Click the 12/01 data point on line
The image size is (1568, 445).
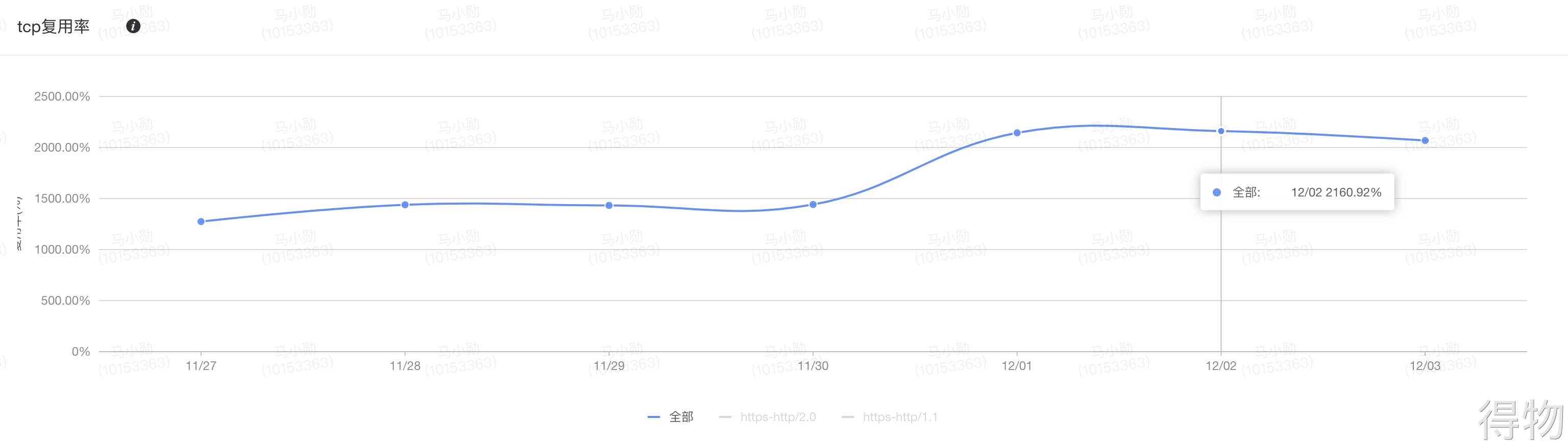coord(1017,133)
